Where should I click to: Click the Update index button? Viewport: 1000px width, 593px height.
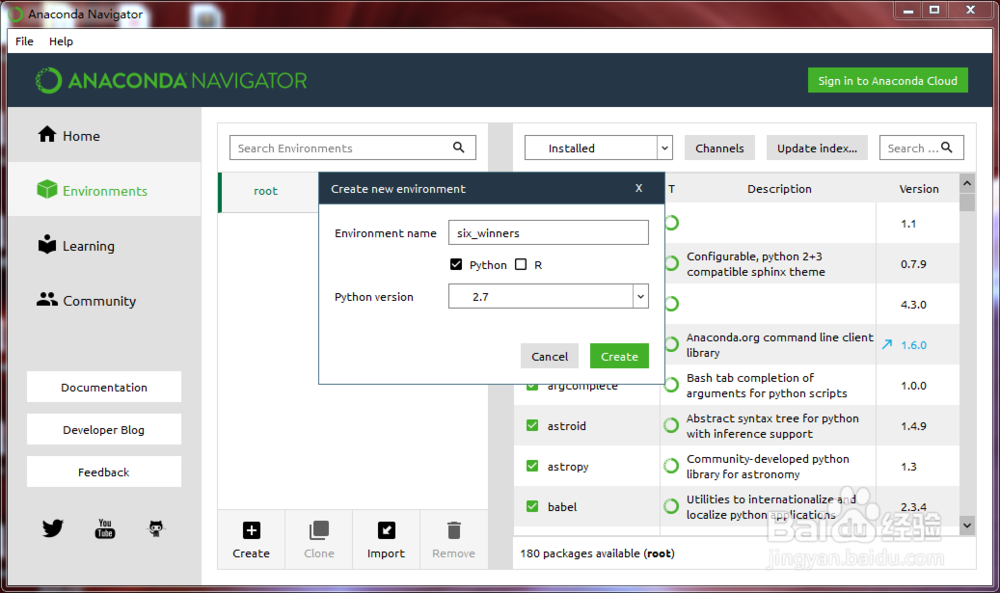pos(817,148)
